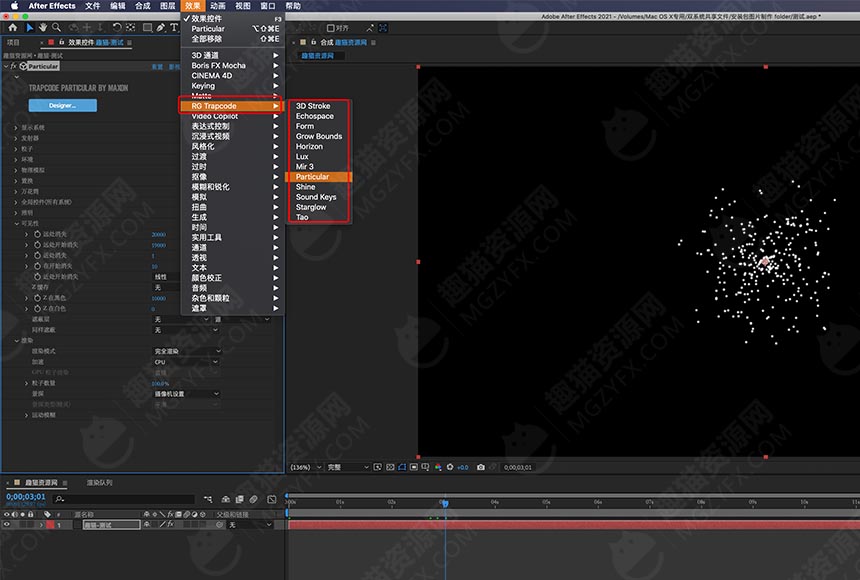Choose Starglow from the Trapcode submenu
This screenshot has width=860, height=580.
coord(311,207)
